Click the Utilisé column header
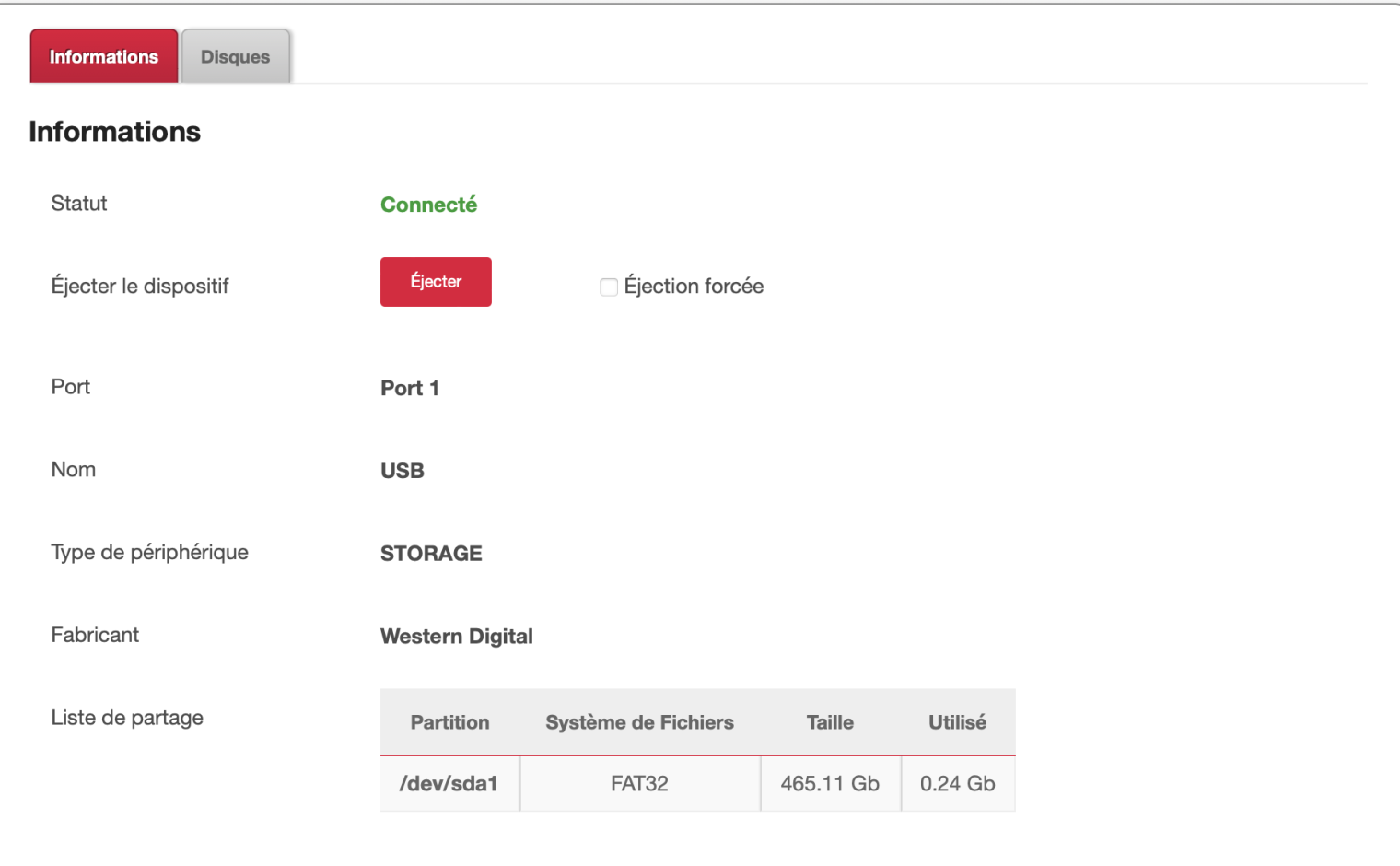This screenshot has width=1400, height=866. [957, 722]
